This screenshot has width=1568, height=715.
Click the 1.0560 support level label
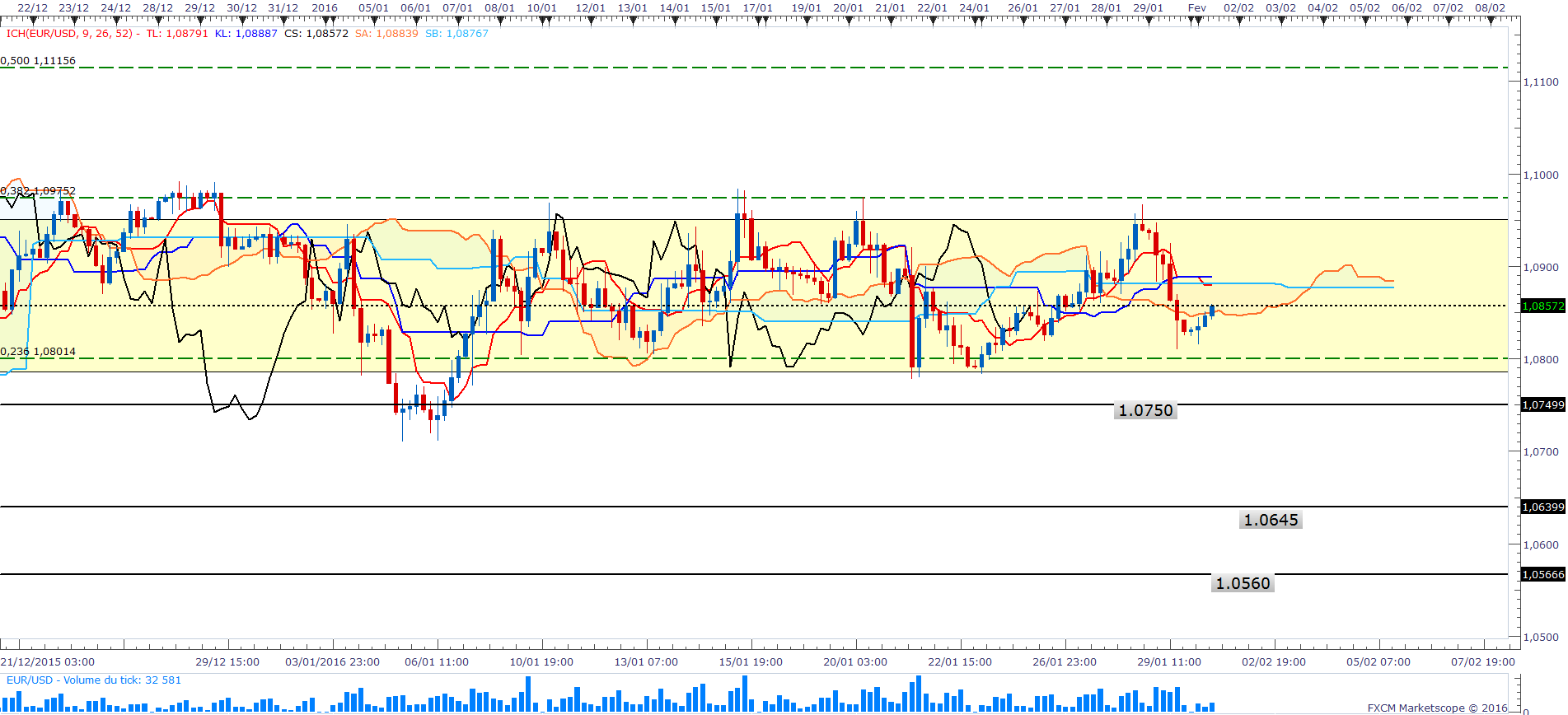tap(1243, 583)
